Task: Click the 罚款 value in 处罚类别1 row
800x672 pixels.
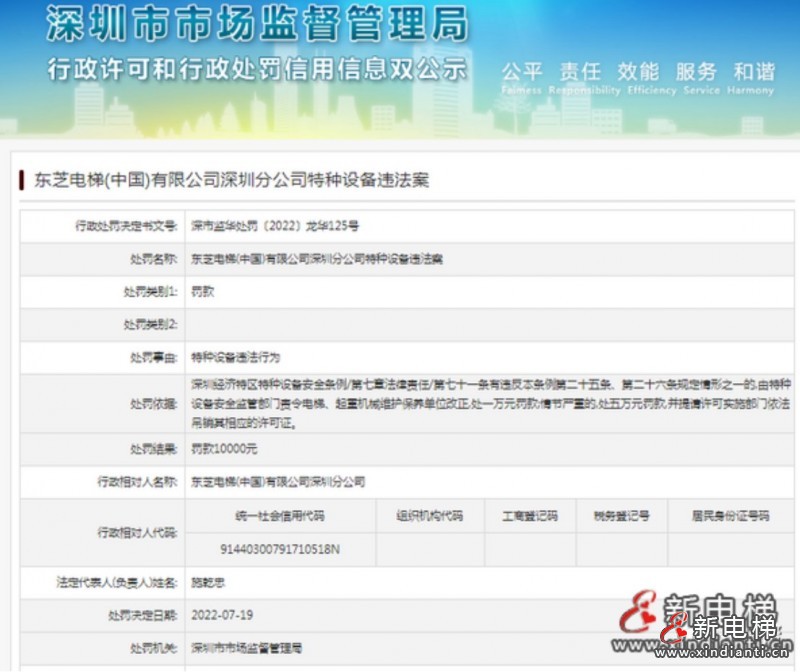Action: tap(202, 292)
